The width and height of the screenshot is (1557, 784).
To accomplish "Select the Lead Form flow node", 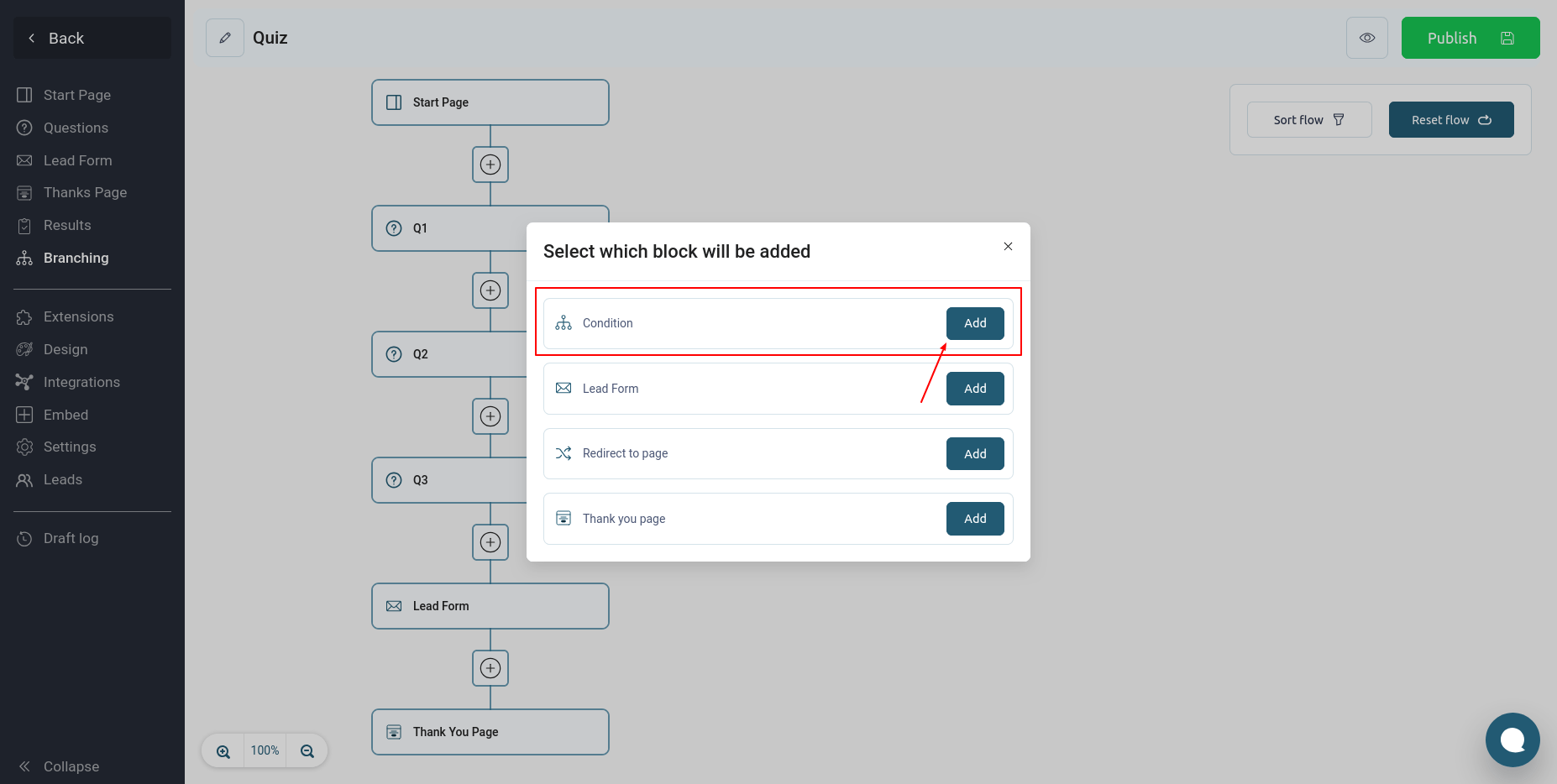I will point(490,606).
